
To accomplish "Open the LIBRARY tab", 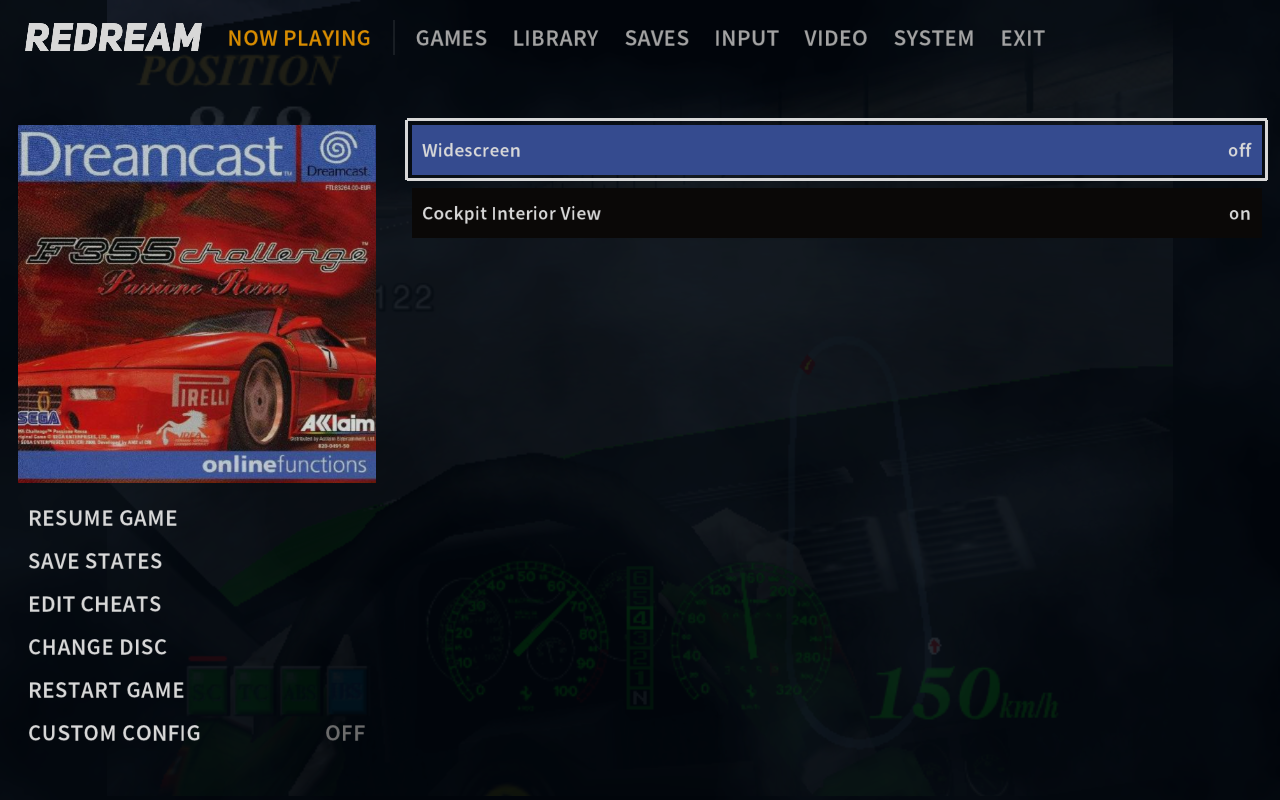I will pyautogui.click(x=555, y=38).
